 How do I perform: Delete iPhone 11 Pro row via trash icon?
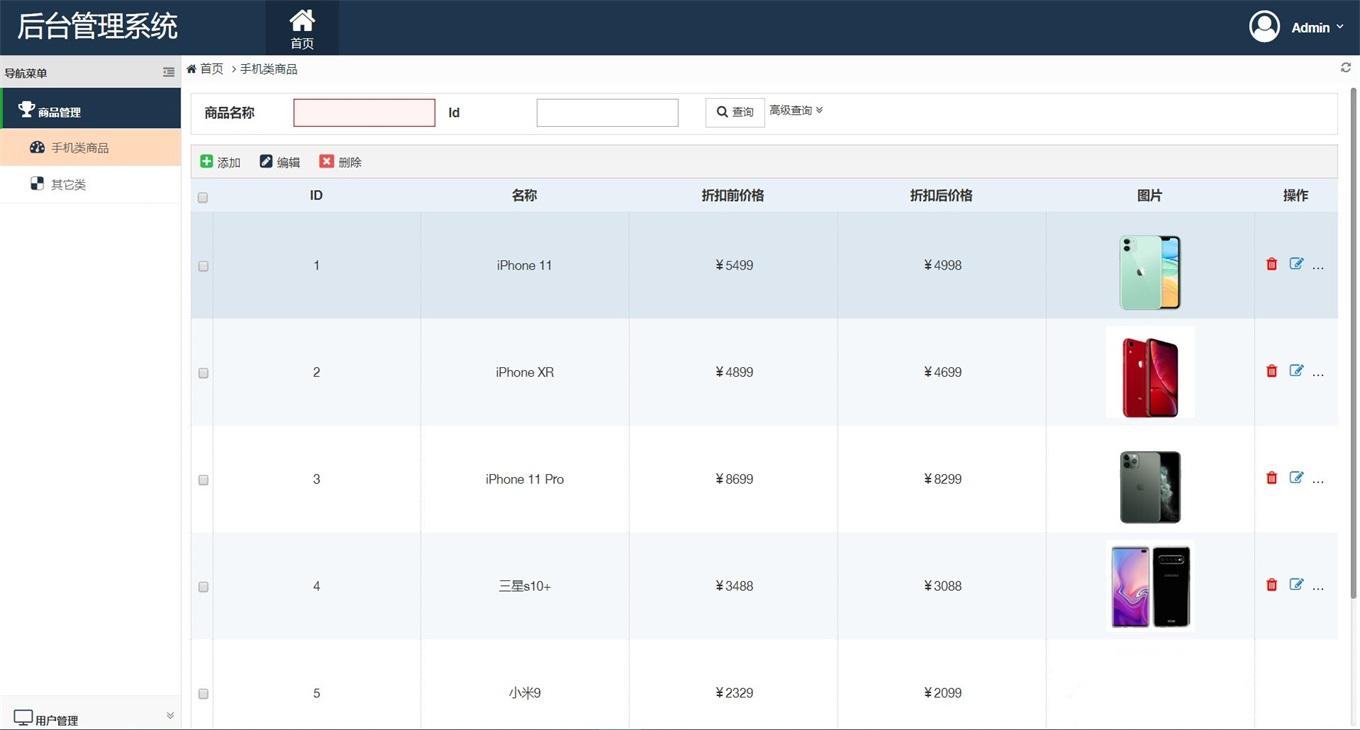click(x=1272, y=478)
